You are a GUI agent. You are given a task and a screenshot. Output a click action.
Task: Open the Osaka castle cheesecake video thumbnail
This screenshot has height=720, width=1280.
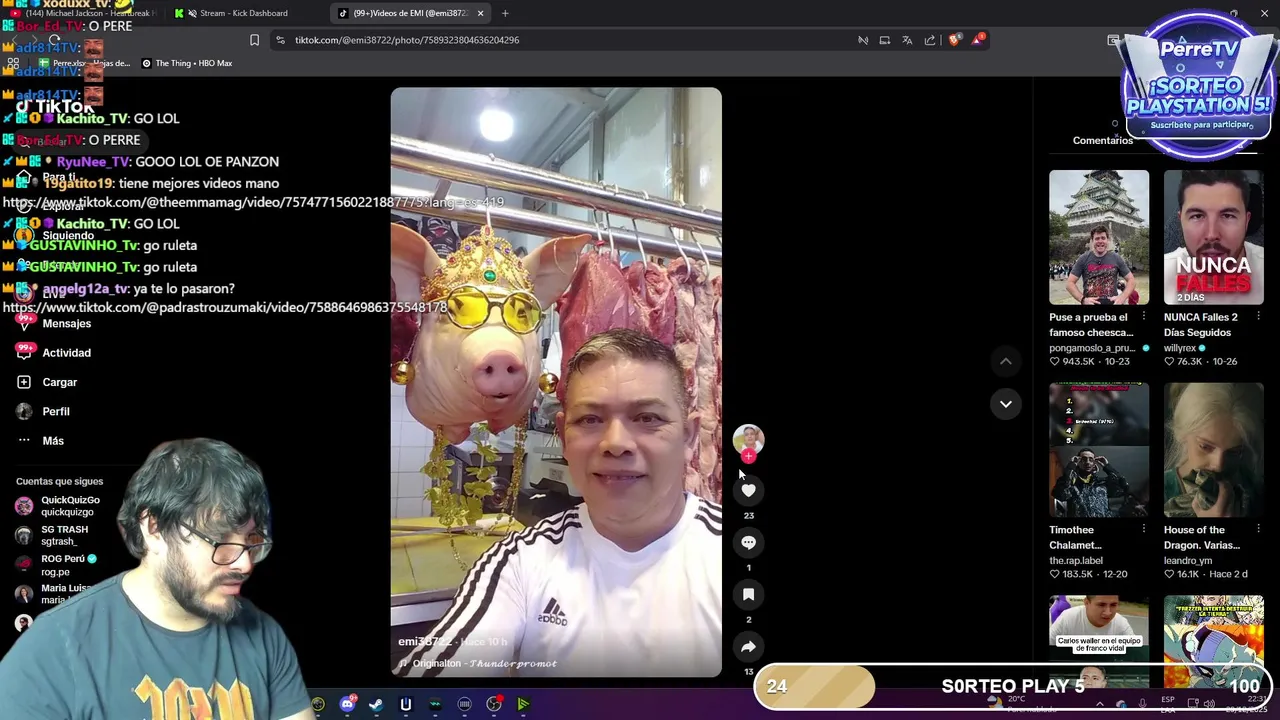pos(1099,237)
